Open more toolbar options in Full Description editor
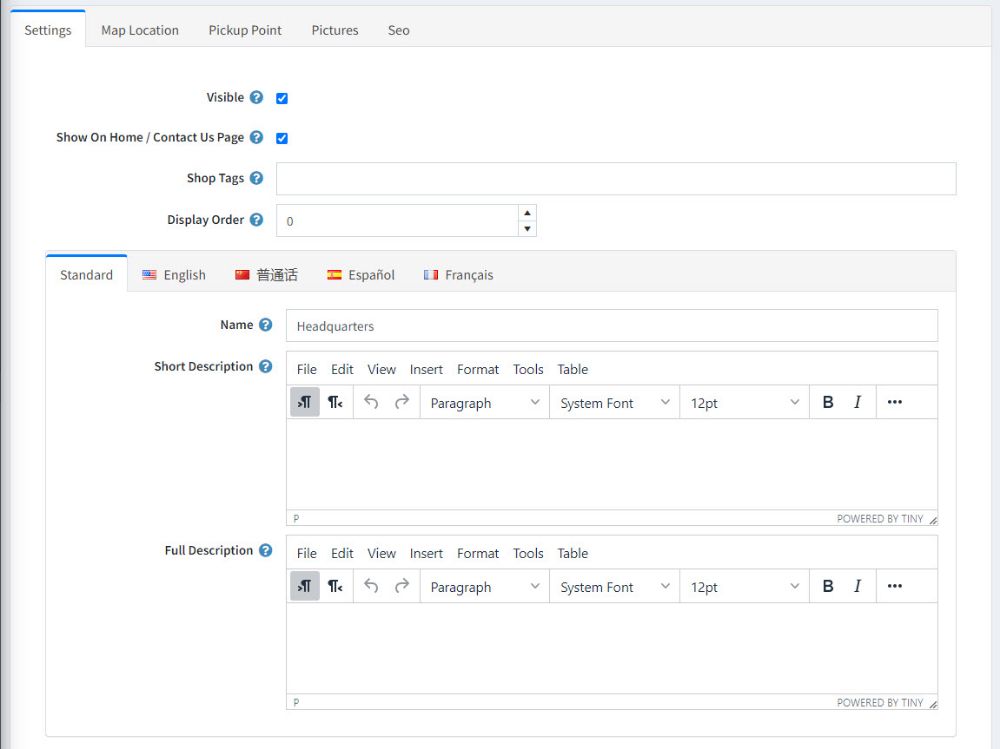This screenshot has height=749, width=1000. [895, 586]
